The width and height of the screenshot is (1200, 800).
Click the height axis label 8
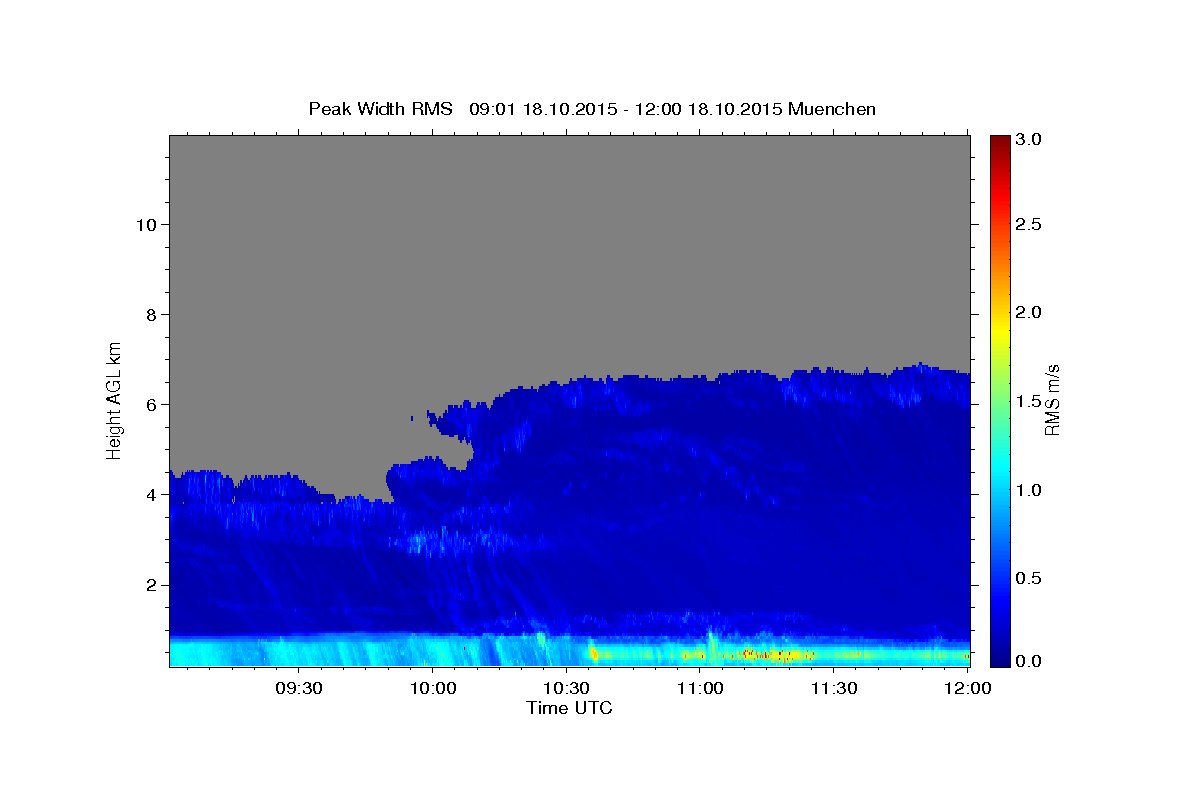[150, 314]
